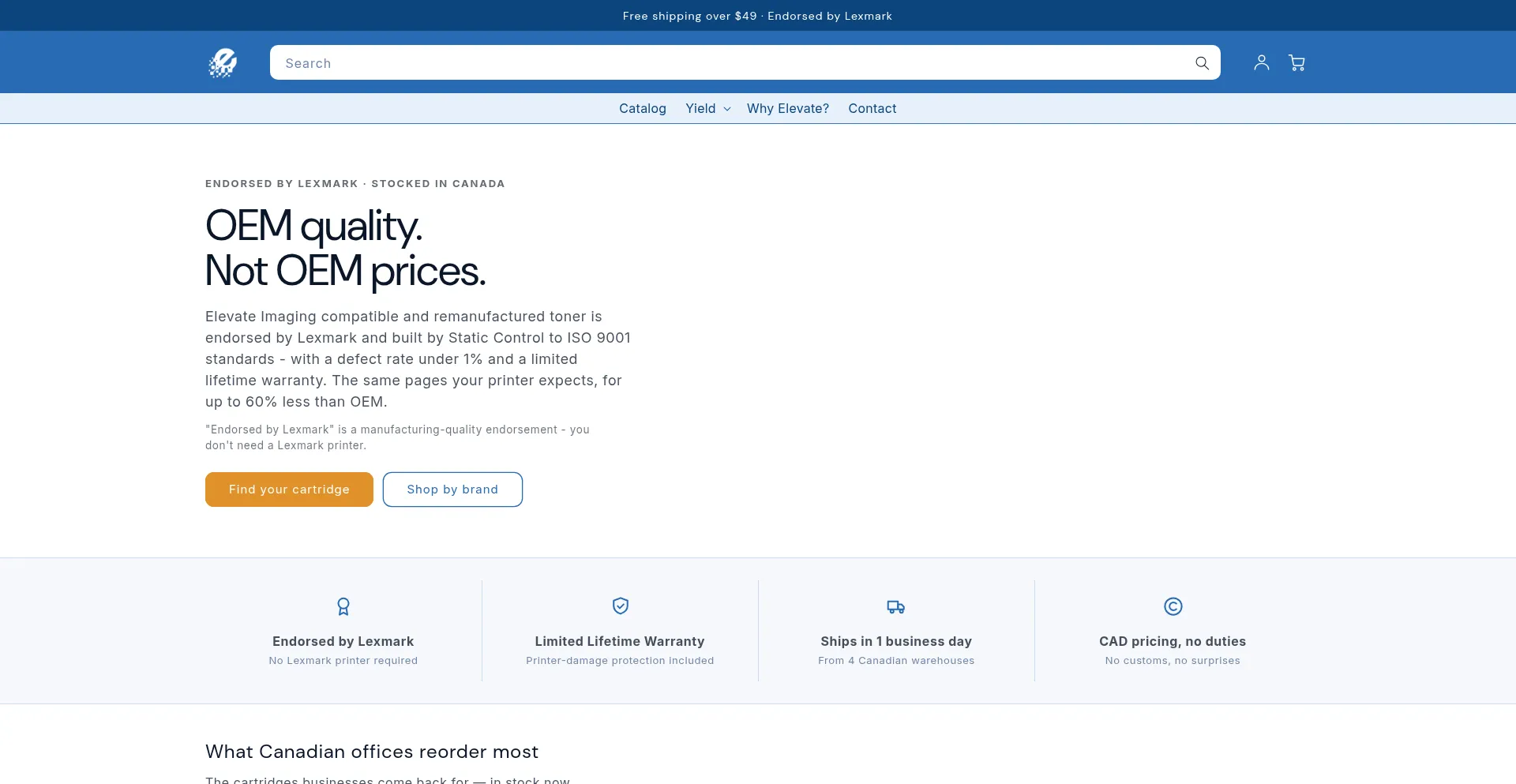The image size is (1516, 784).
Task: Click the OEM quality headline
Action: 345,248
